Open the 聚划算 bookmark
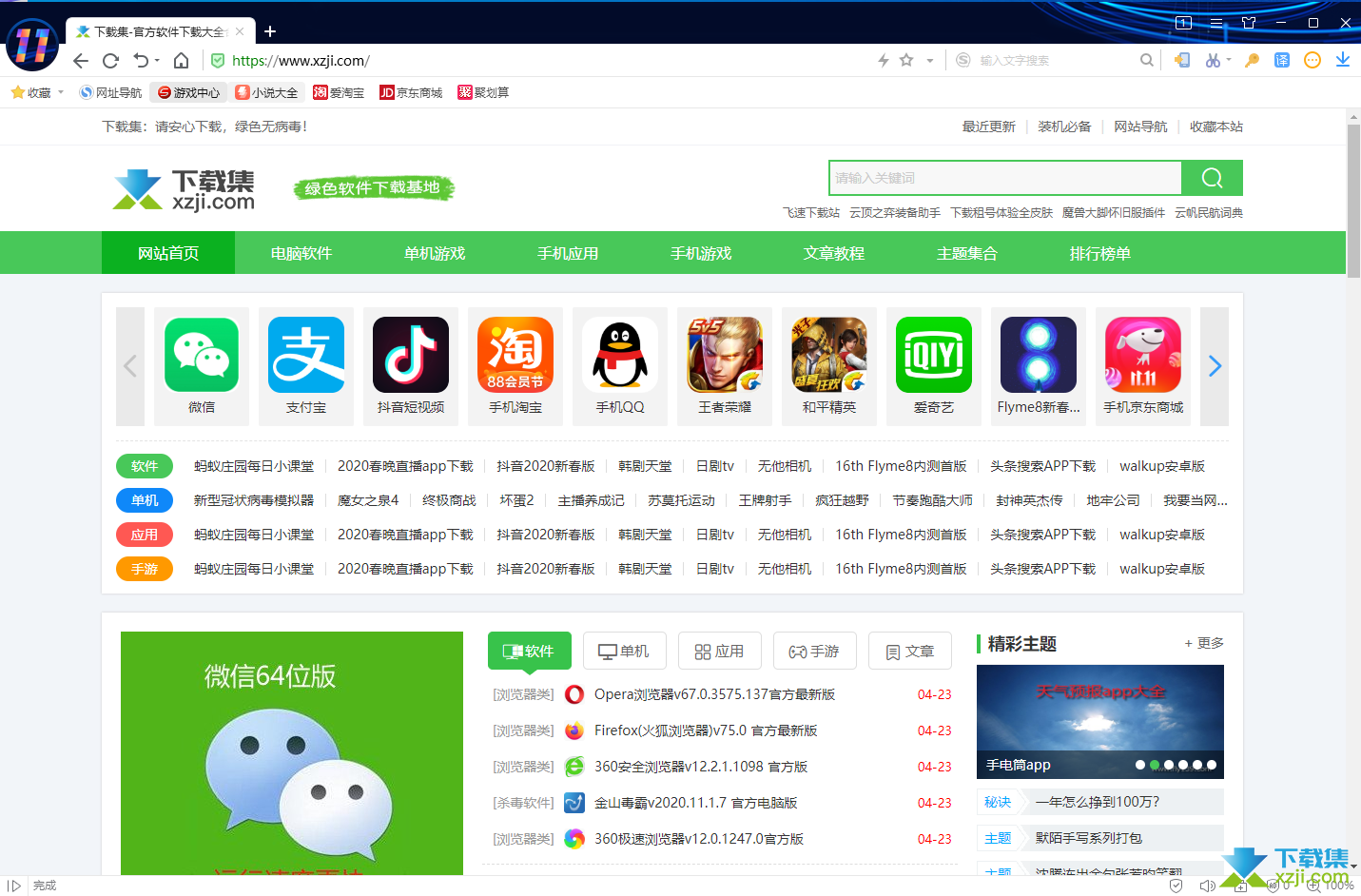This screenshot has height=896, width=1361. 483,92
